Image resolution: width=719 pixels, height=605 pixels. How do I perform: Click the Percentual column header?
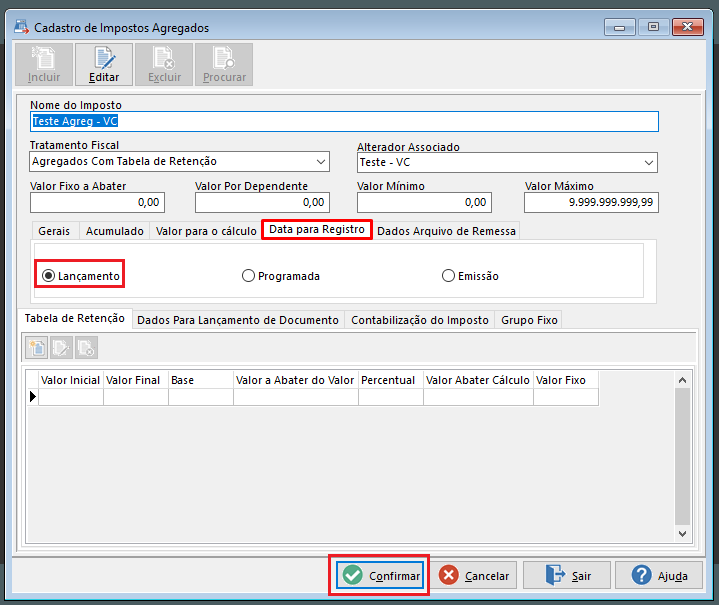click(391, 380)
